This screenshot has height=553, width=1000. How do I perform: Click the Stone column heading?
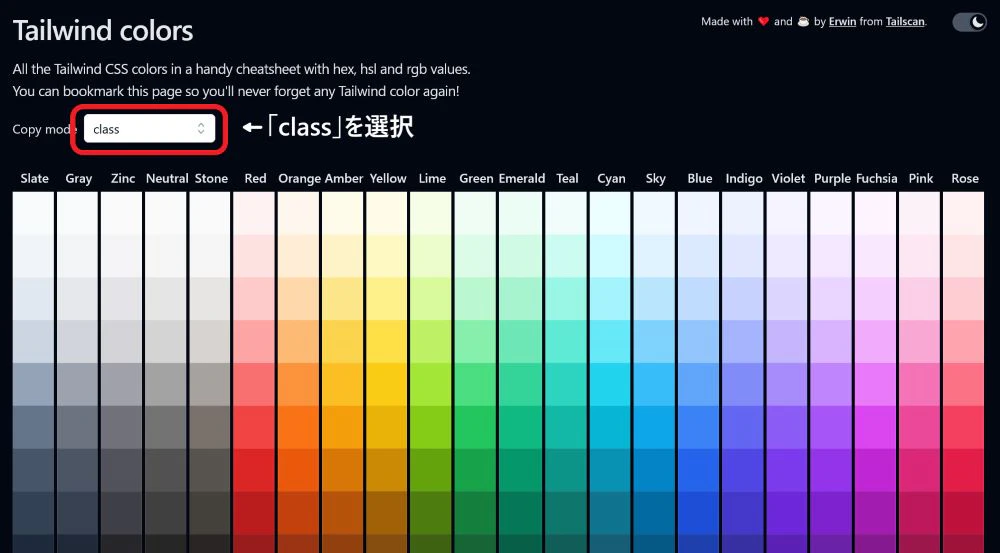211,179
